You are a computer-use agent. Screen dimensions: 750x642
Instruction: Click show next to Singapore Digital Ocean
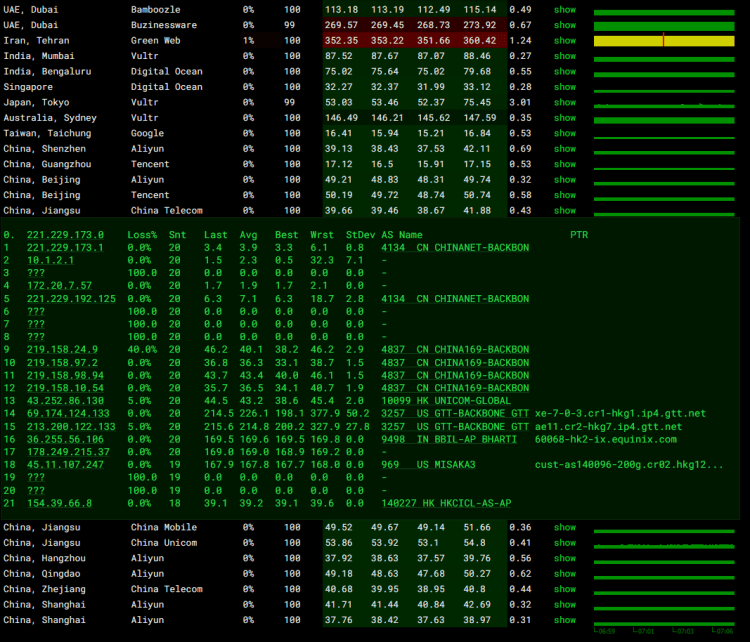tap(565, 87)
